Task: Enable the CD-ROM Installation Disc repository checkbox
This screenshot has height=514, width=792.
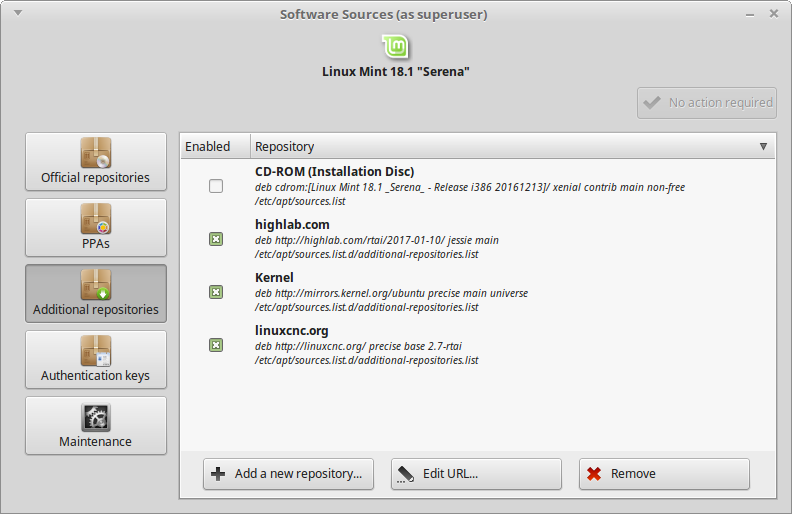Action: (216, 186)
